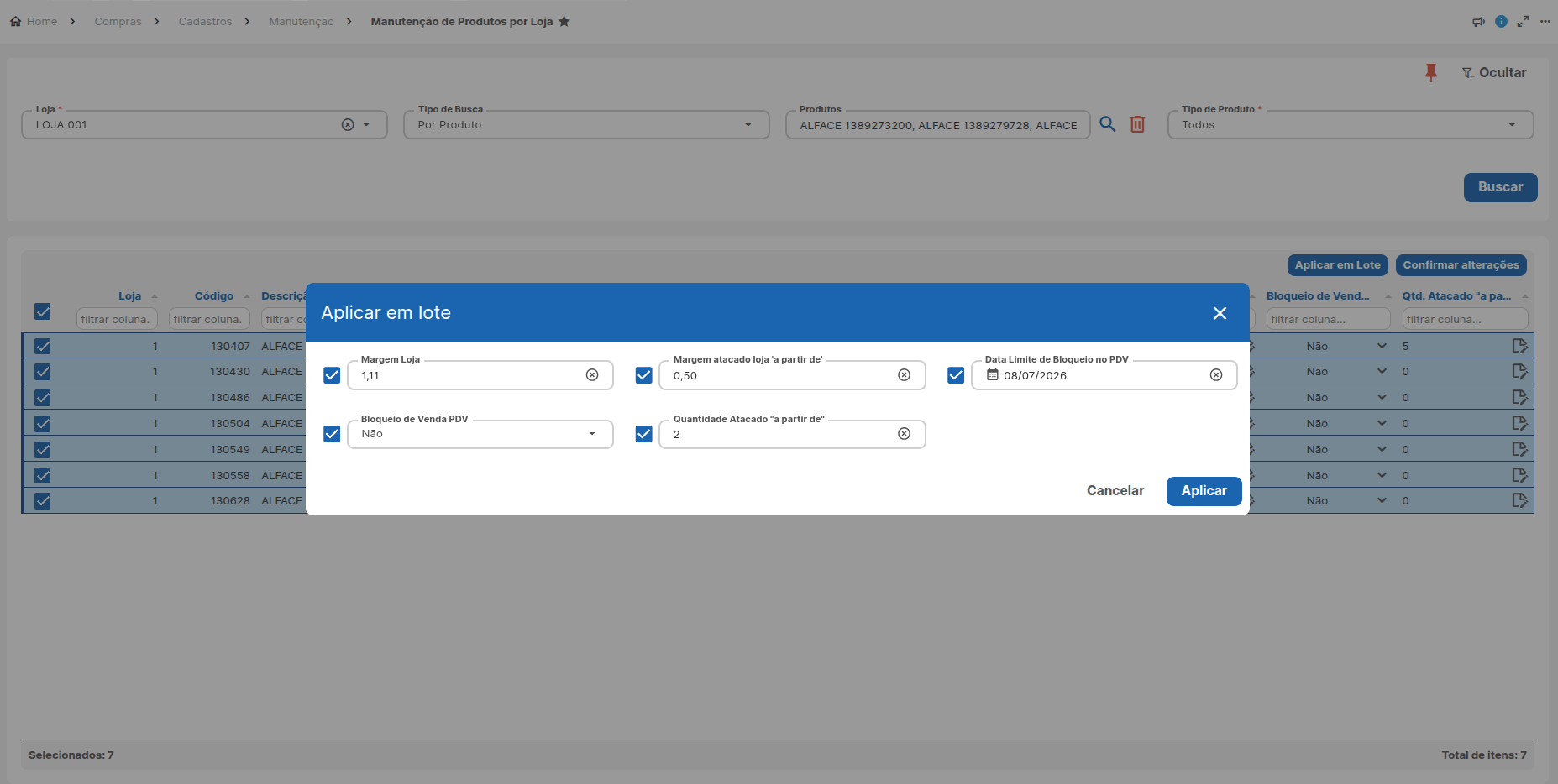Sort by the Código column arrow
1558x784 pixels.
click(x=247, y=296)
